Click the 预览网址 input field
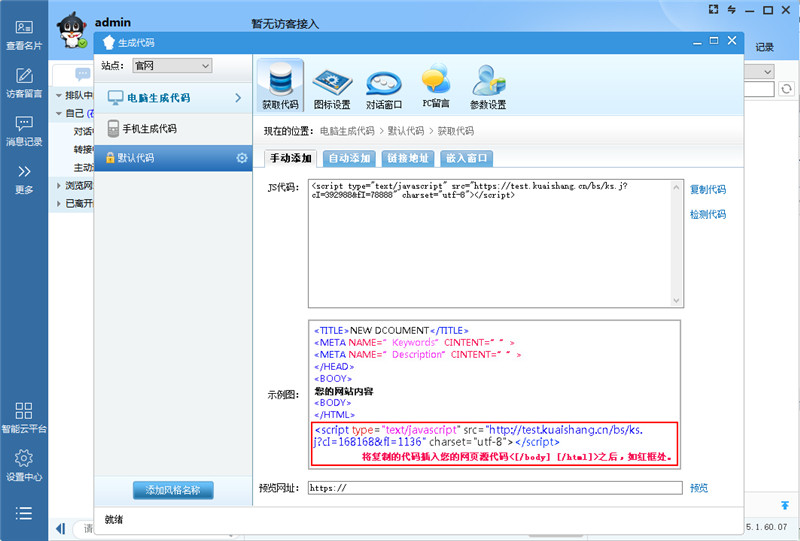The width and height of the screenshot is (800, 541). (x=494, y=489)
